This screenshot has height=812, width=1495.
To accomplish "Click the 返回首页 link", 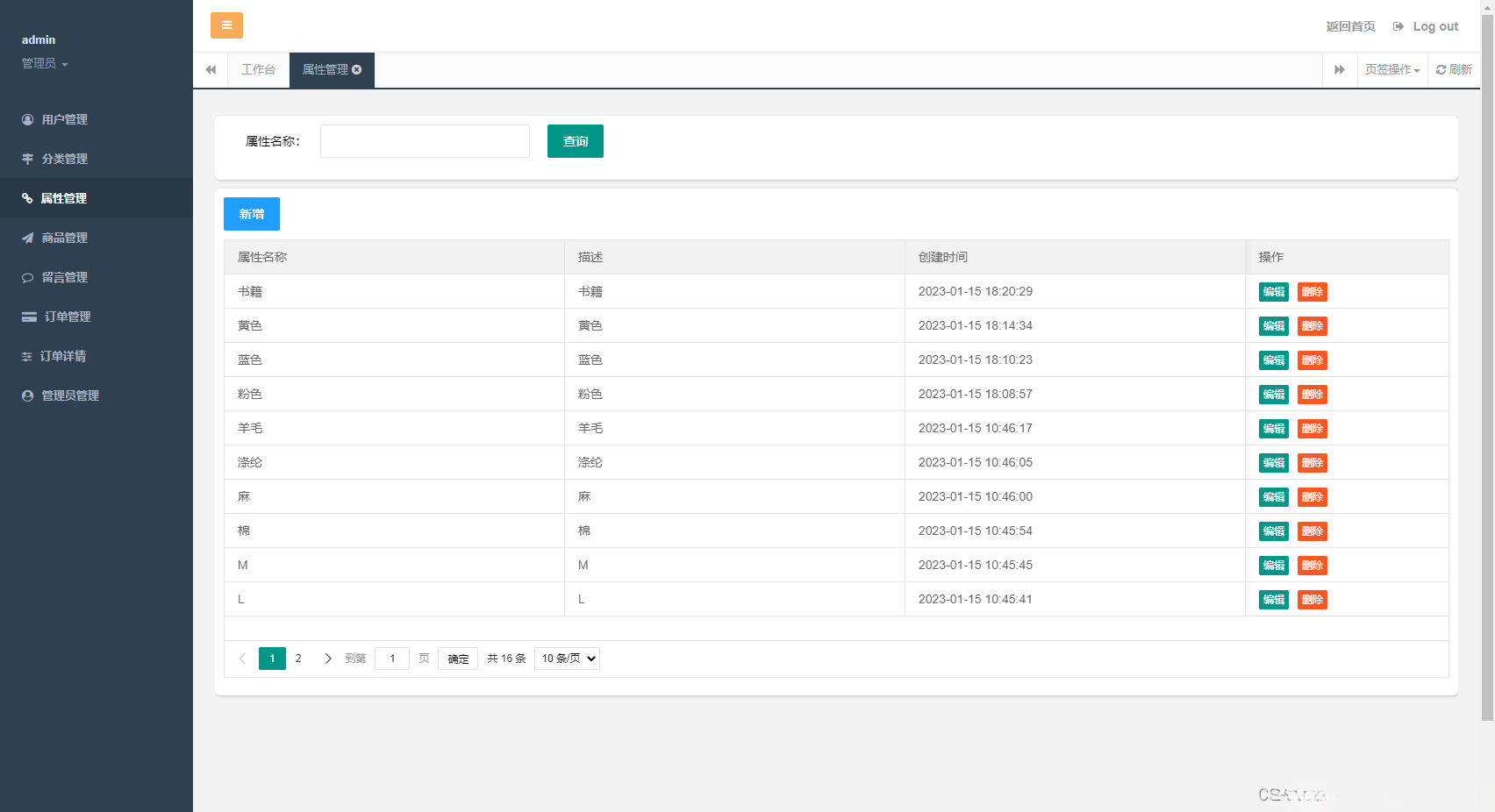I will (1350, 26).
